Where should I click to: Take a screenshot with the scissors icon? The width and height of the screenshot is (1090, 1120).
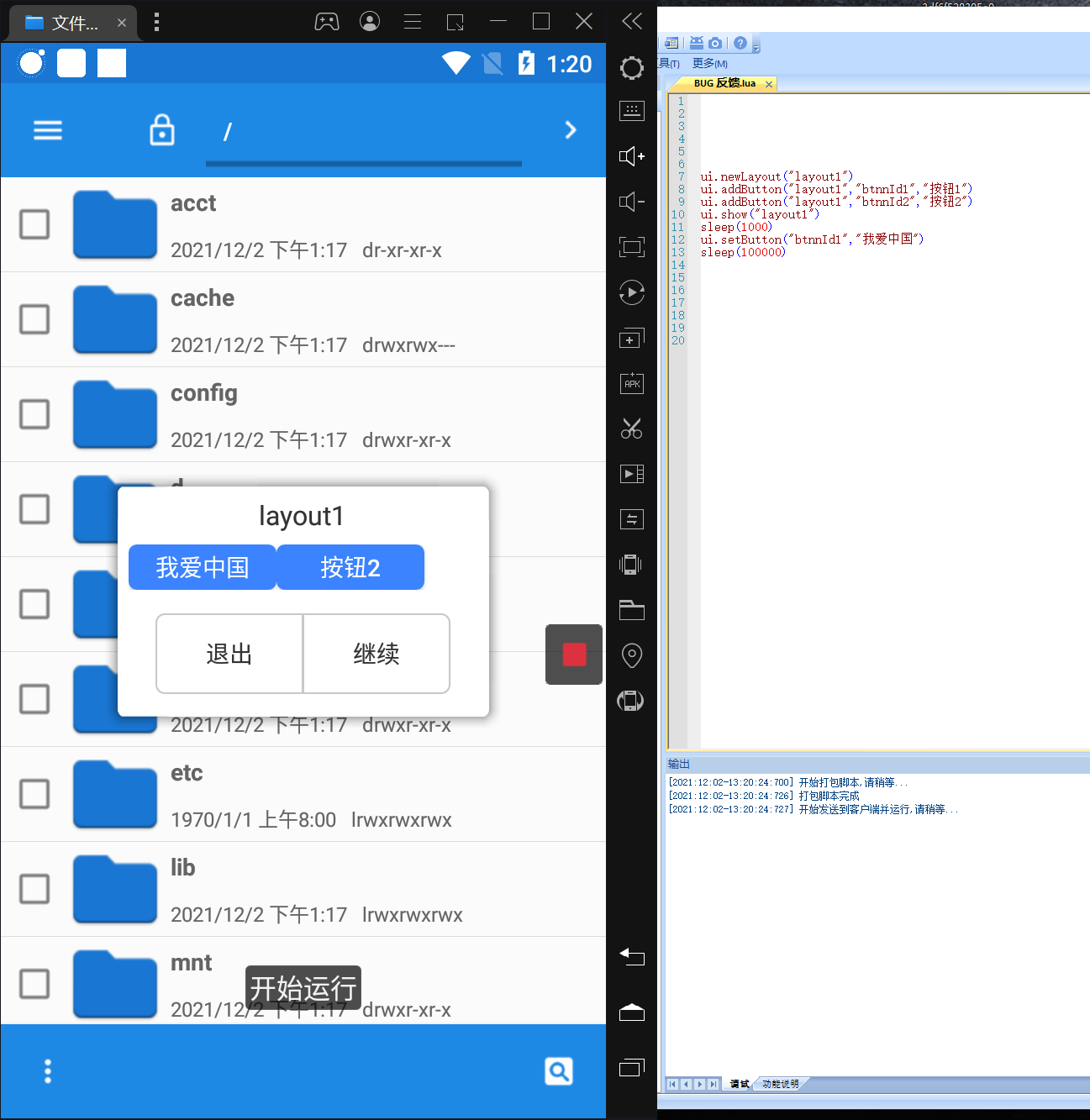click(632, 429)
